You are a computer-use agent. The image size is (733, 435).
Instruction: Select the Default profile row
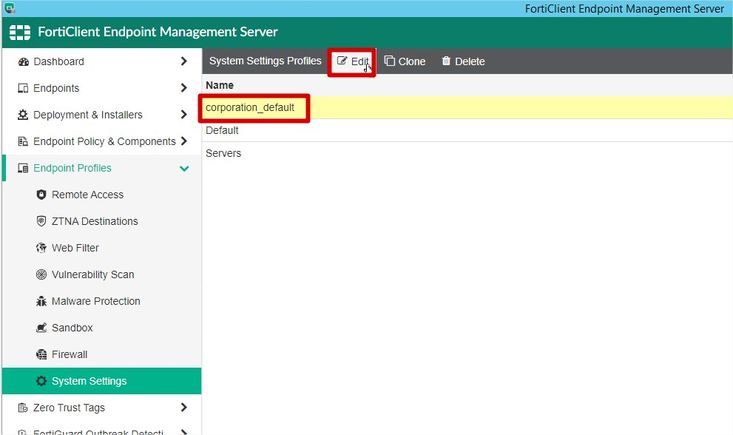coord(467,130)
